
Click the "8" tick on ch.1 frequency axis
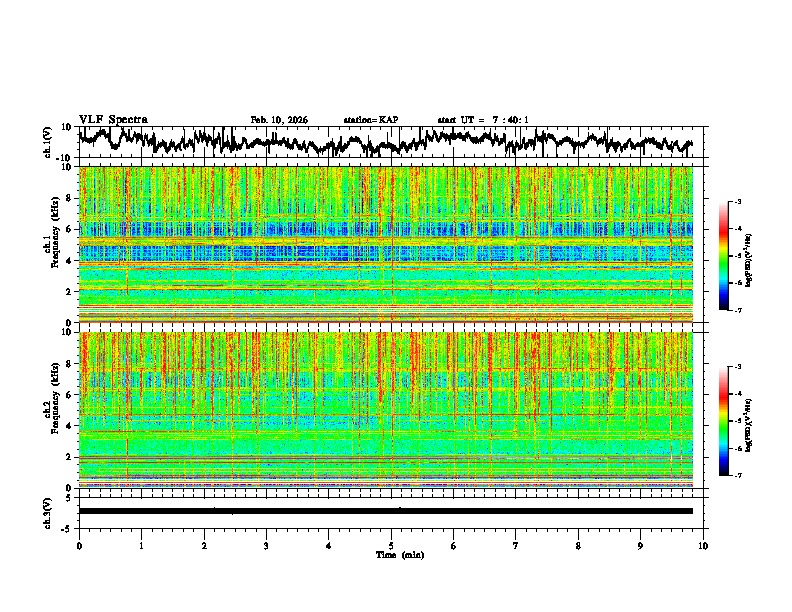[x=70, y=198]
